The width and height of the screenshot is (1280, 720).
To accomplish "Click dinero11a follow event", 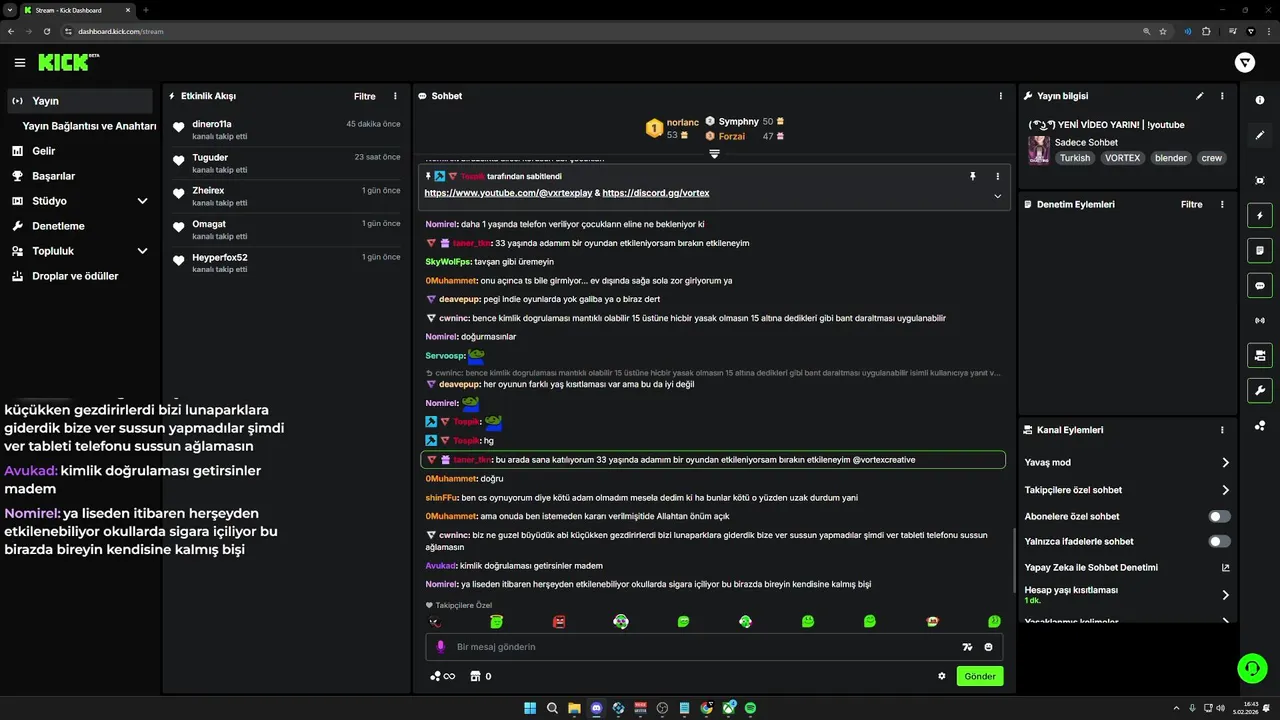I will 286,130.
